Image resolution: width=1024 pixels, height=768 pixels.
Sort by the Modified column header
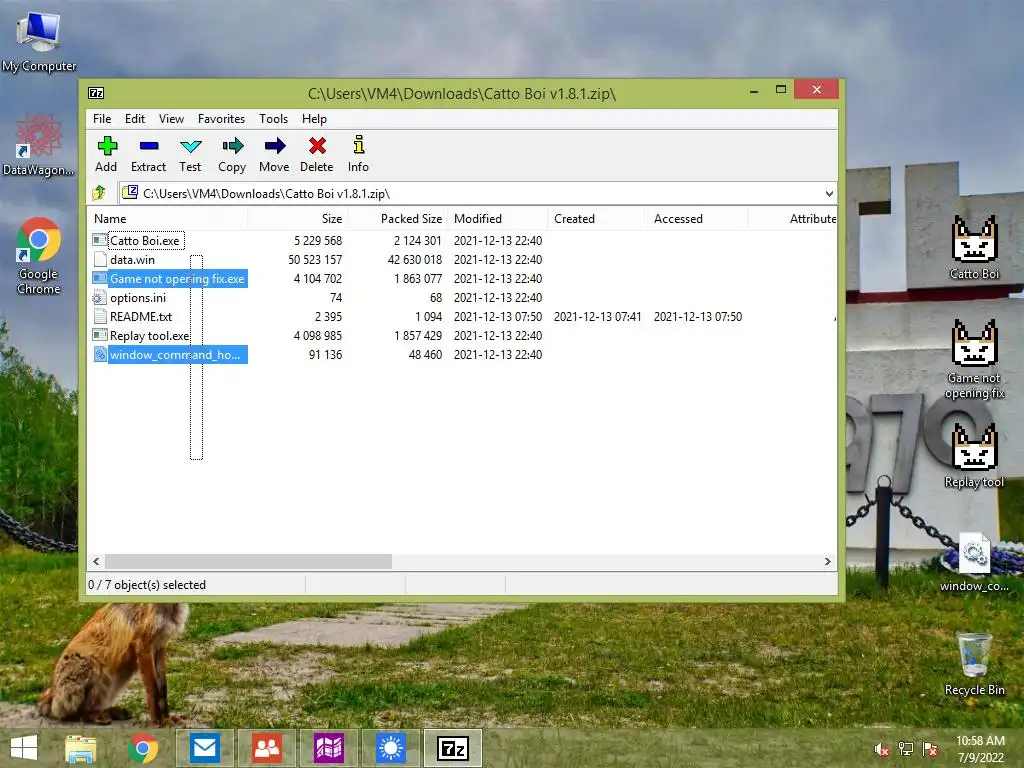[x=498, y=219]
